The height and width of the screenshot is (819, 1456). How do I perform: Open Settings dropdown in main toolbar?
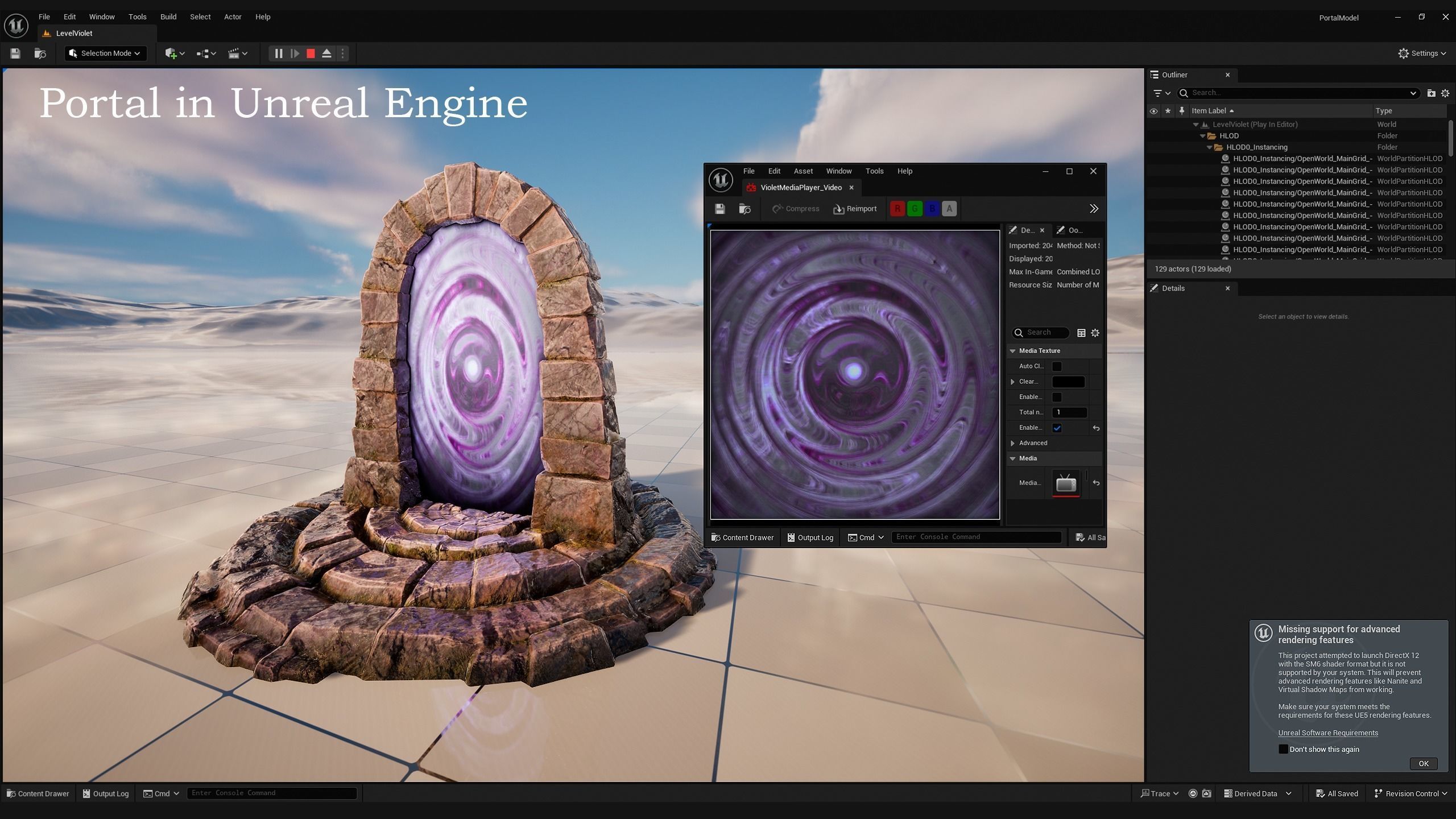tap(1422, 53)
